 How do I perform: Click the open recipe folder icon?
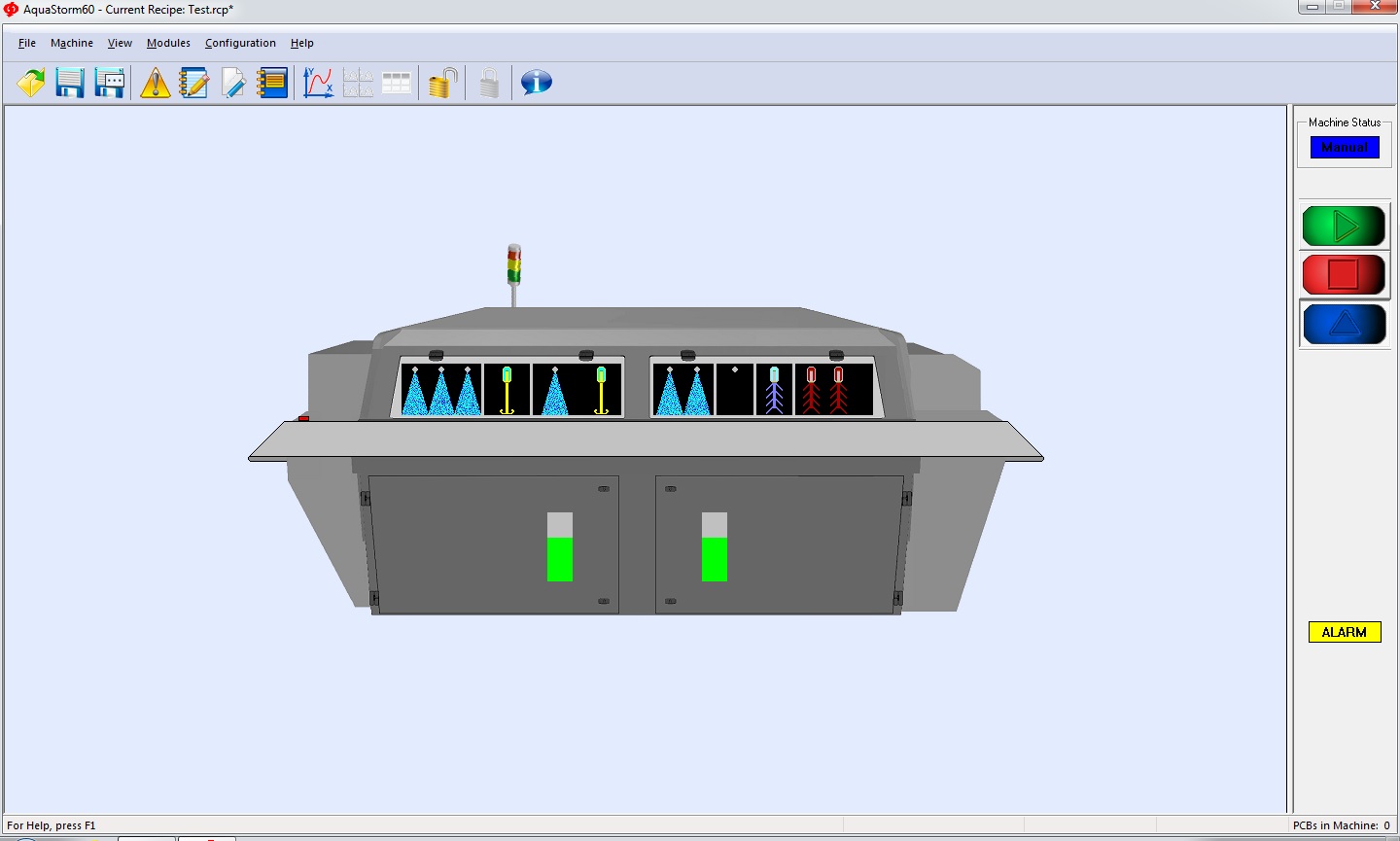31,83
